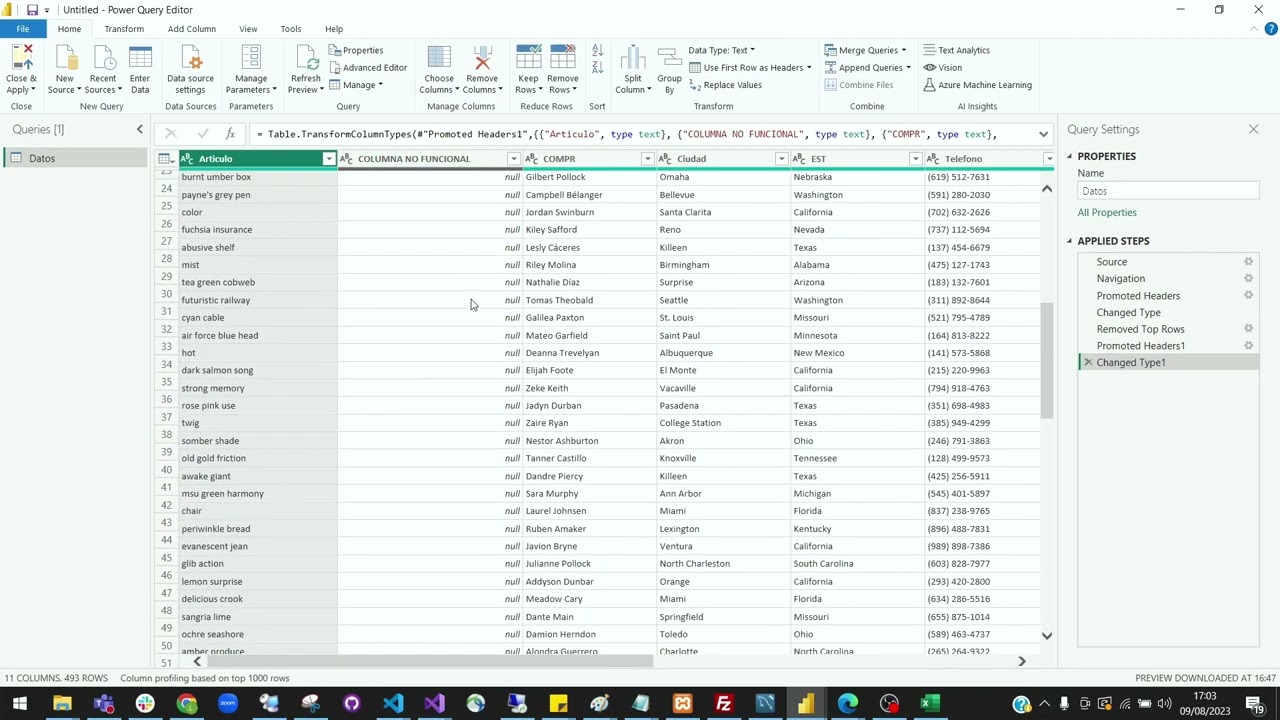1280x720 pixels.
Task: Click the vertical scrollbar down arrow
Action: tap(1047, 636)
